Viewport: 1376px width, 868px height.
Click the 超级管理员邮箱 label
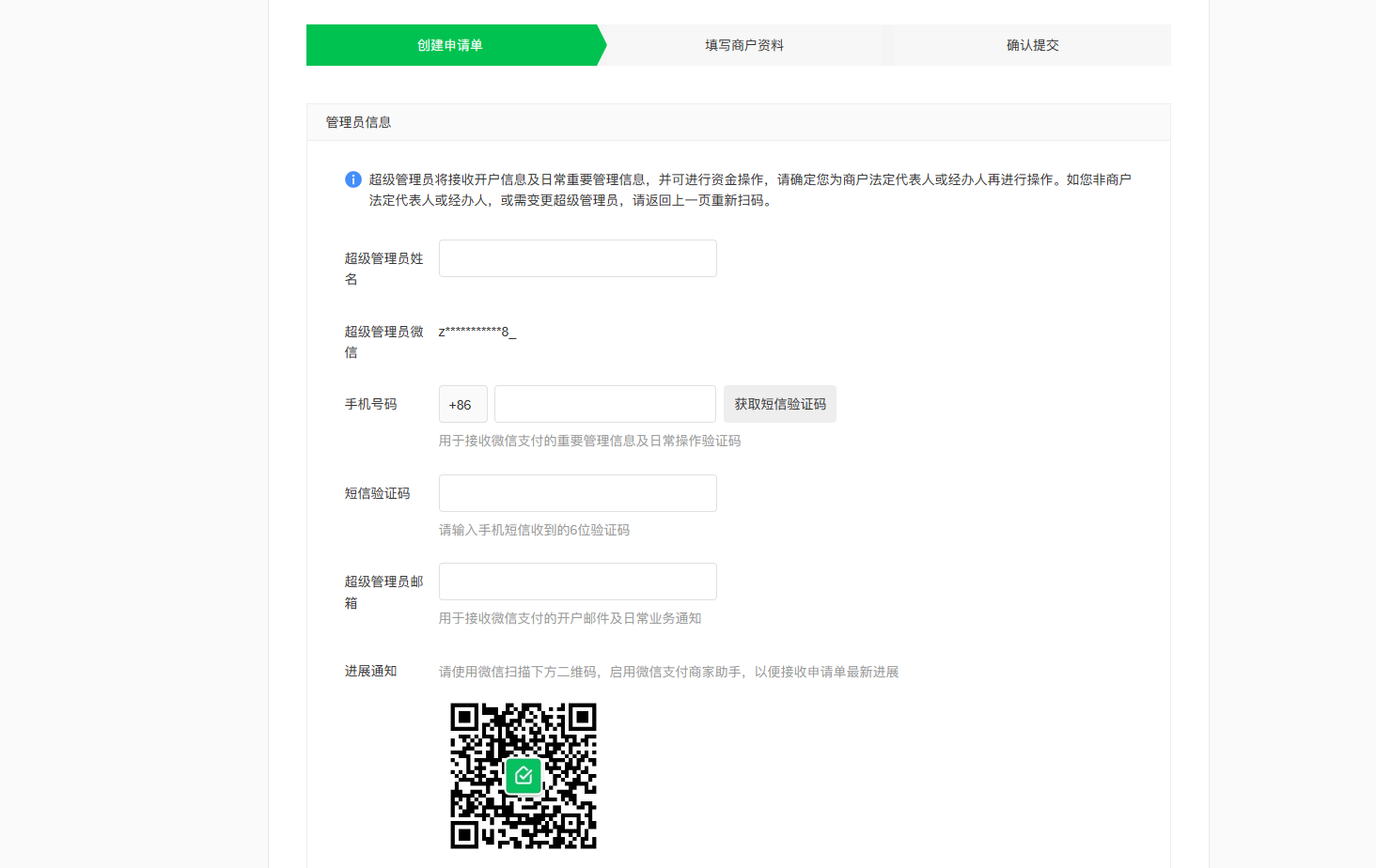pos(383,592)
